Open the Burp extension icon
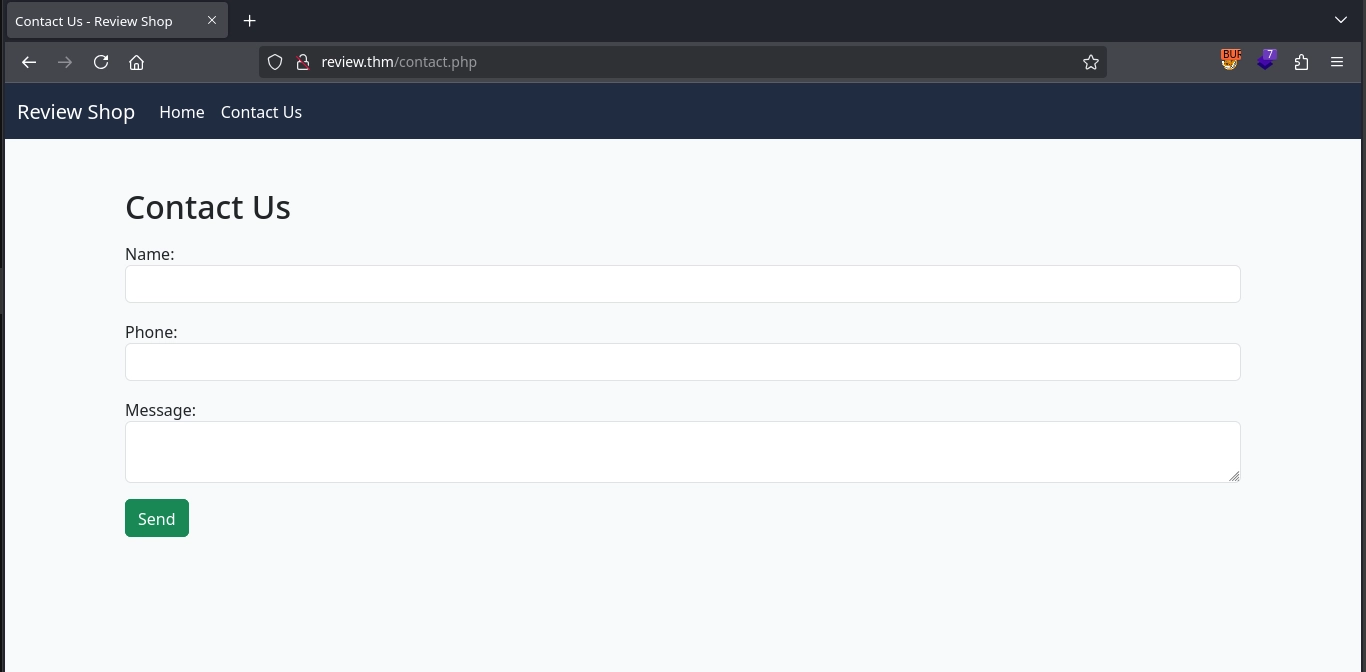This screenshot has height=672, width=1366. [x=1230, y=61]
